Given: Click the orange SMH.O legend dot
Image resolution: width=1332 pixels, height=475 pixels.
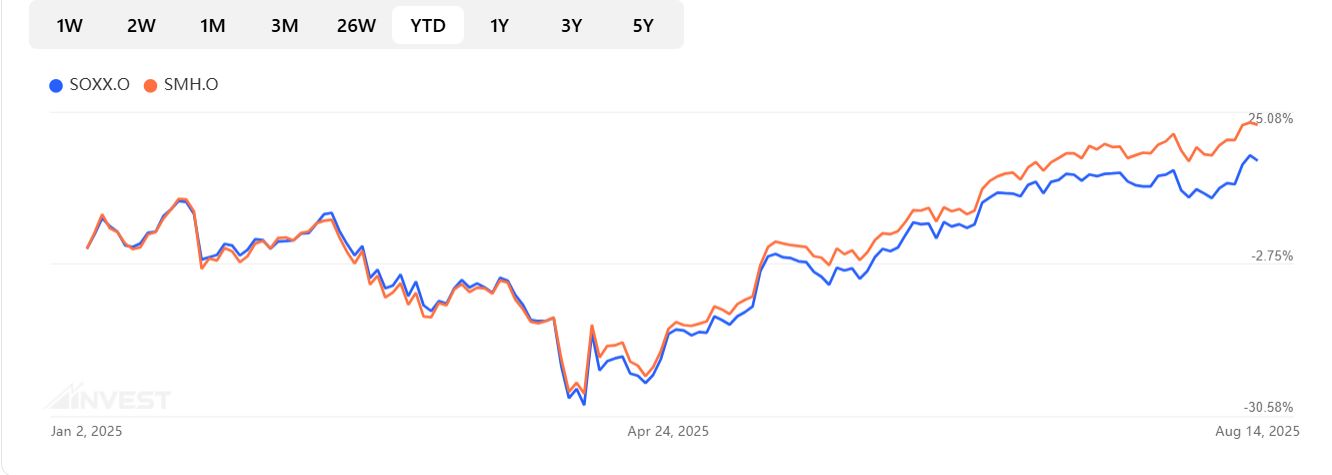Looking at the screenshot, I should click(151, 85).
